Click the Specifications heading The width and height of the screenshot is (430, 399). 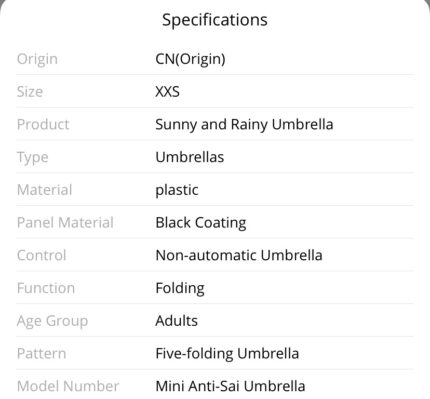click(215, 20)
